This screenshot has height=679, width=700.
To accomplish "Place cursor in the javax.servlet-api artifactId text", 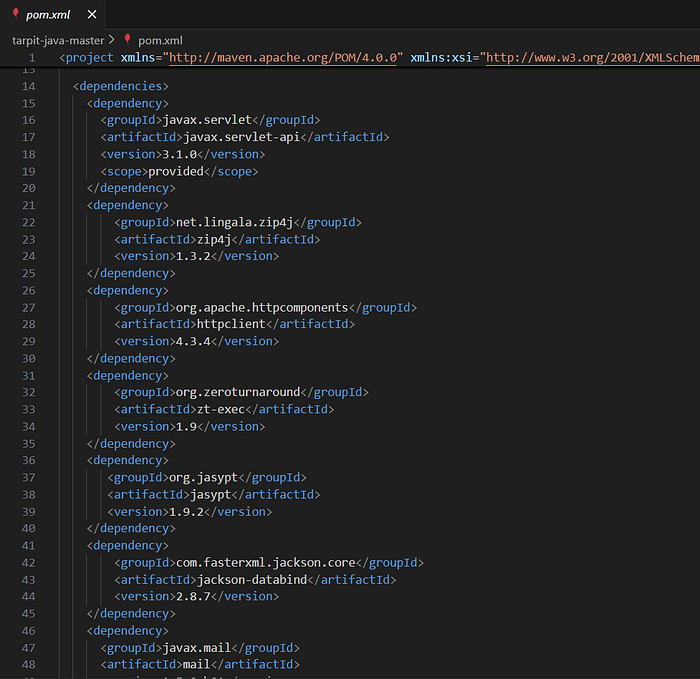I will (242, 137).
